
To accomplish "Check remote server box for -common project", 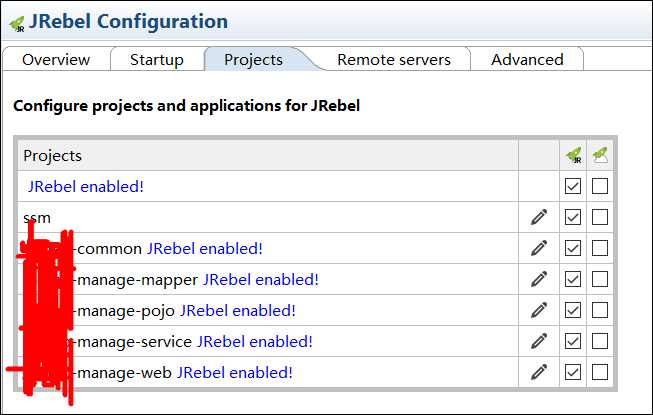I will point(600,248).
